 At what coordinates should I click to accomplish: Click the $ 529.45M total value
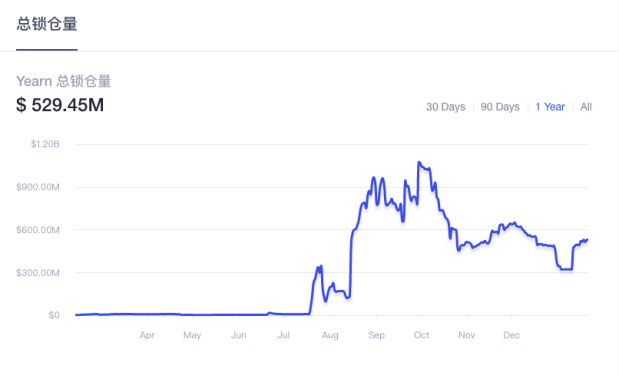60,105
